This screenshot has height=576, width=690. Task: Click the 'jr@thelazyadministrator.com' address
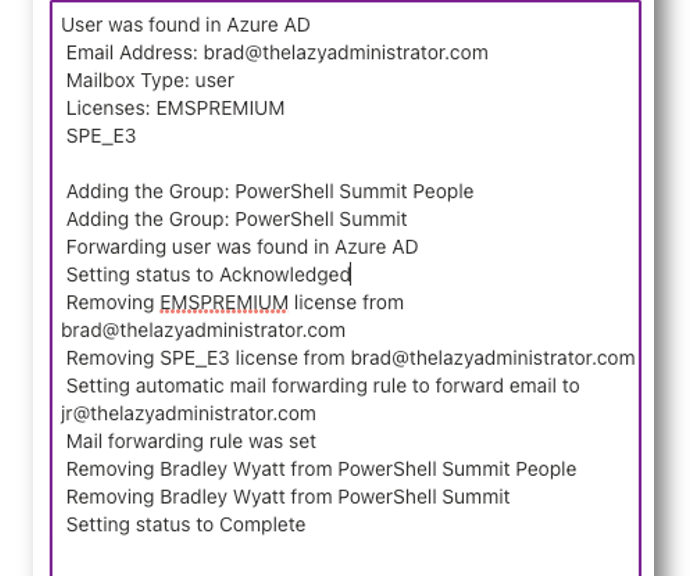tap(188, 414)
